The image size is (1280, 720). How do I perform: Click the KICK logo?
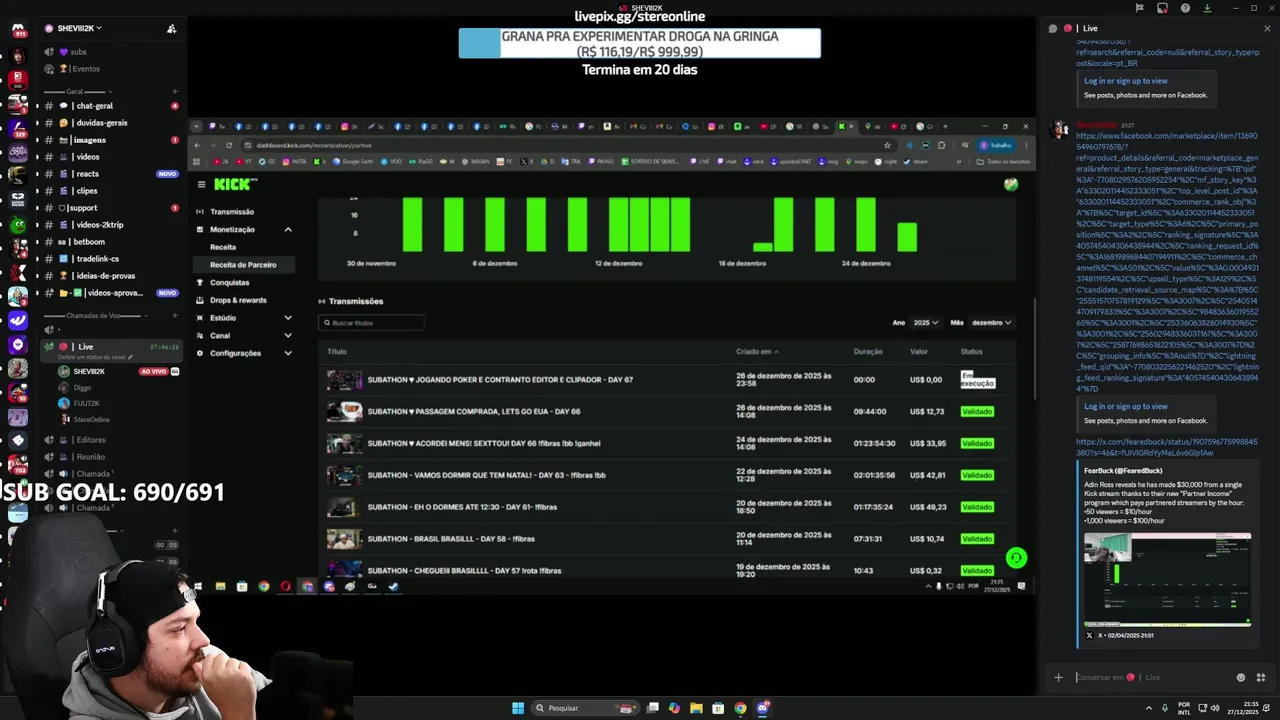pyautogui.click(x=235, y=184)
